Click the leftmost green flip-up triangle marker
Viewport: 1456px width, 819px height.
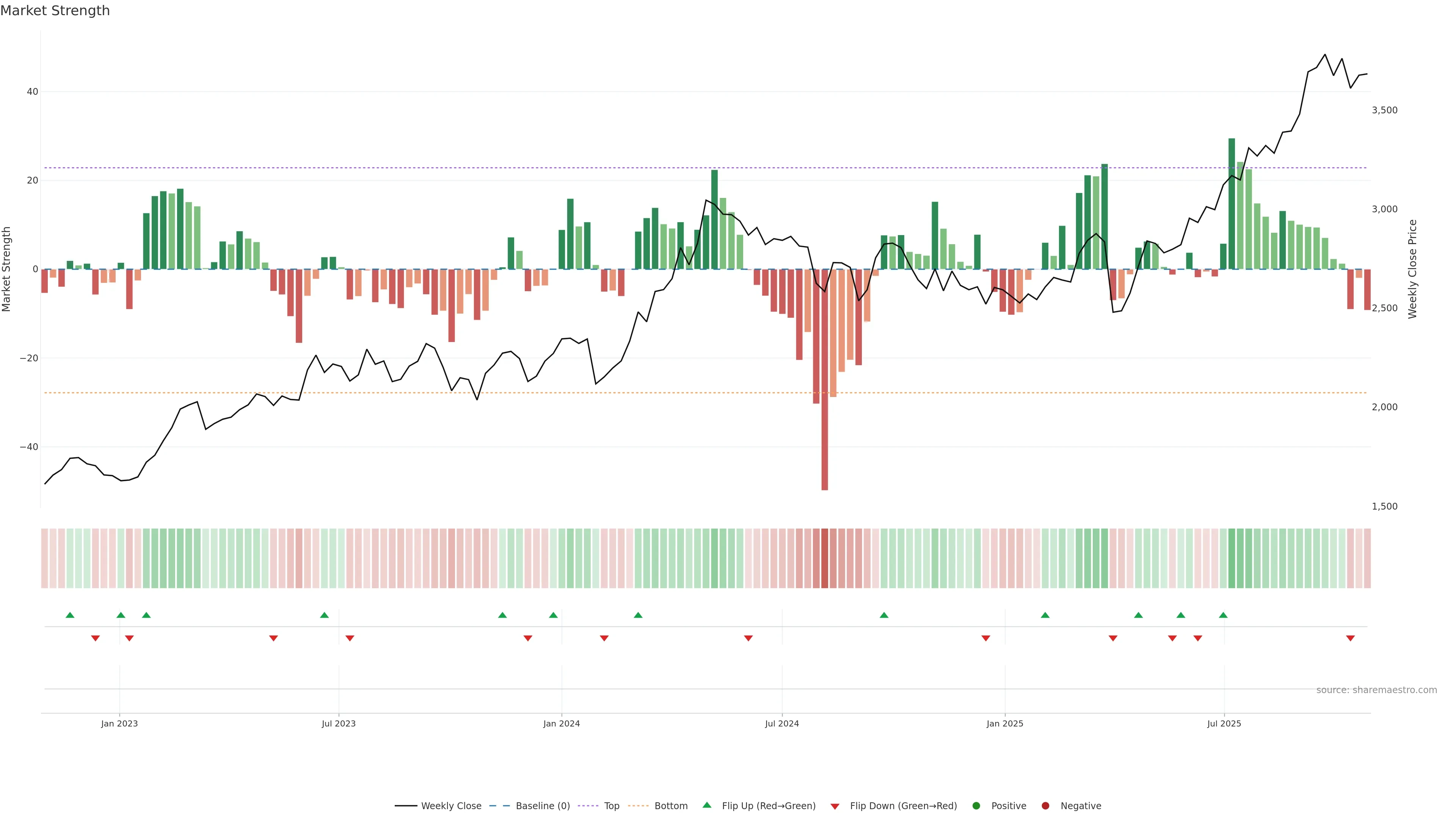70,615
